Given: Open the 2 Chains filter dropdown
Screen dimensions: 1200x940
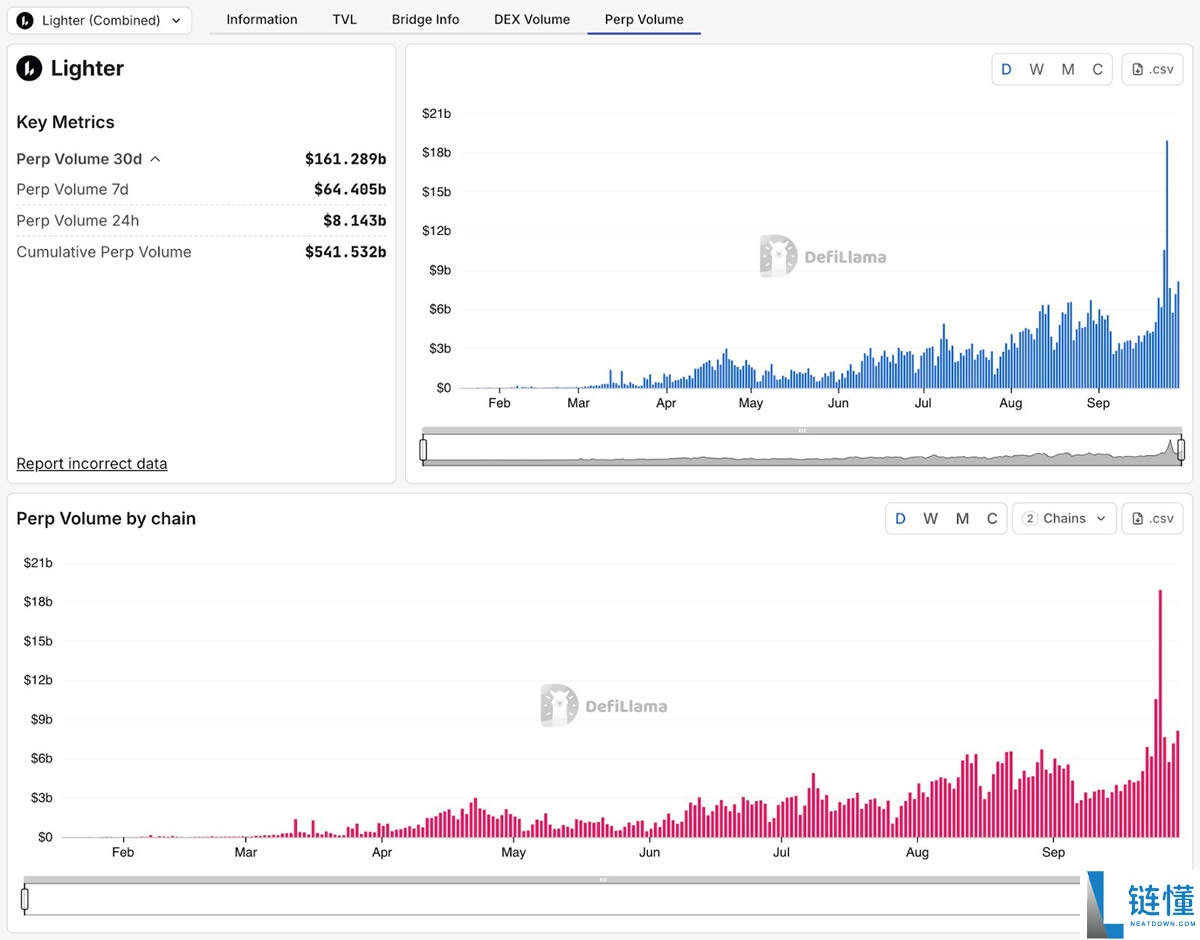Looking at the screenshot, I should [x=1064, y=519].
